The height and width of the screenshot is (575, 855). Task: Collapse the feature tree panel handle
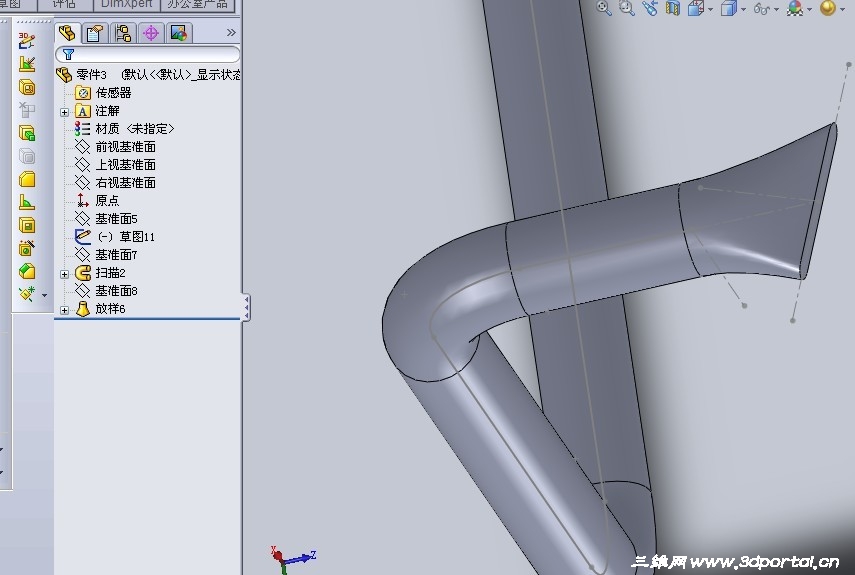tap(246, 308)
